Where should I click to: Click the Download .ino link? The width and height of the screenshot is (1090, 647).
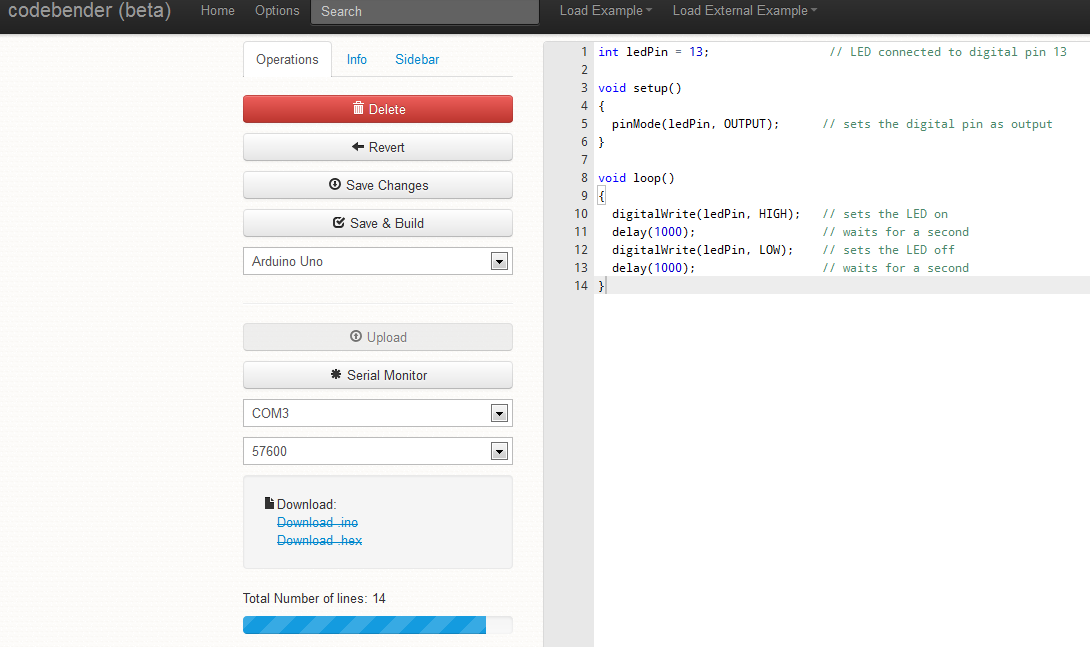pos(317,522)
